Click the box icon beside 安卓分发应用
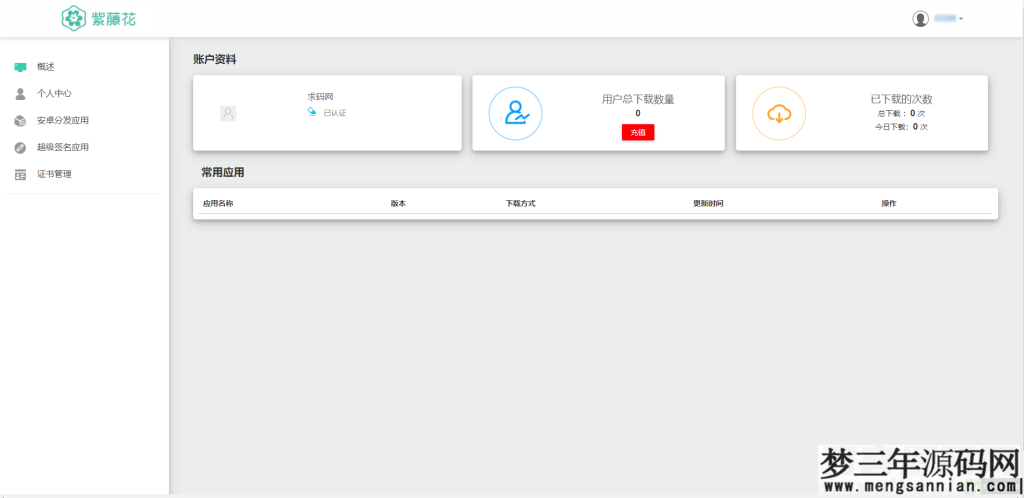 [x=20, y=121]
